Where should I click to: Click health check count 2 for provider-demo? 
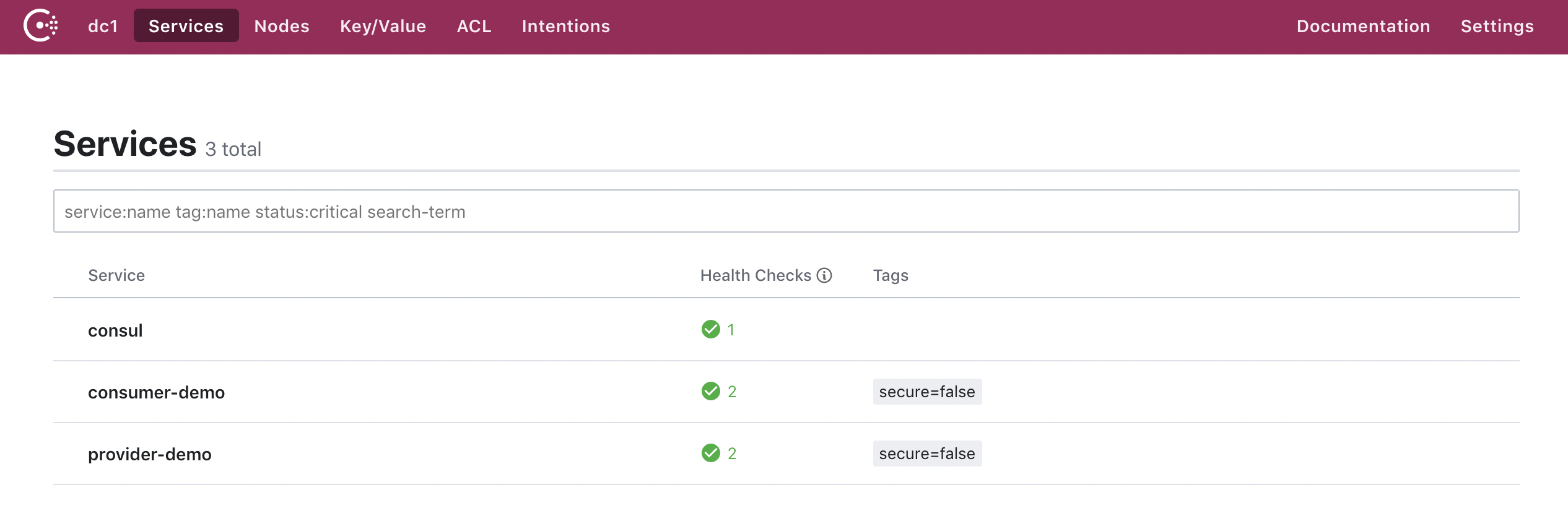tap(732, 454)
